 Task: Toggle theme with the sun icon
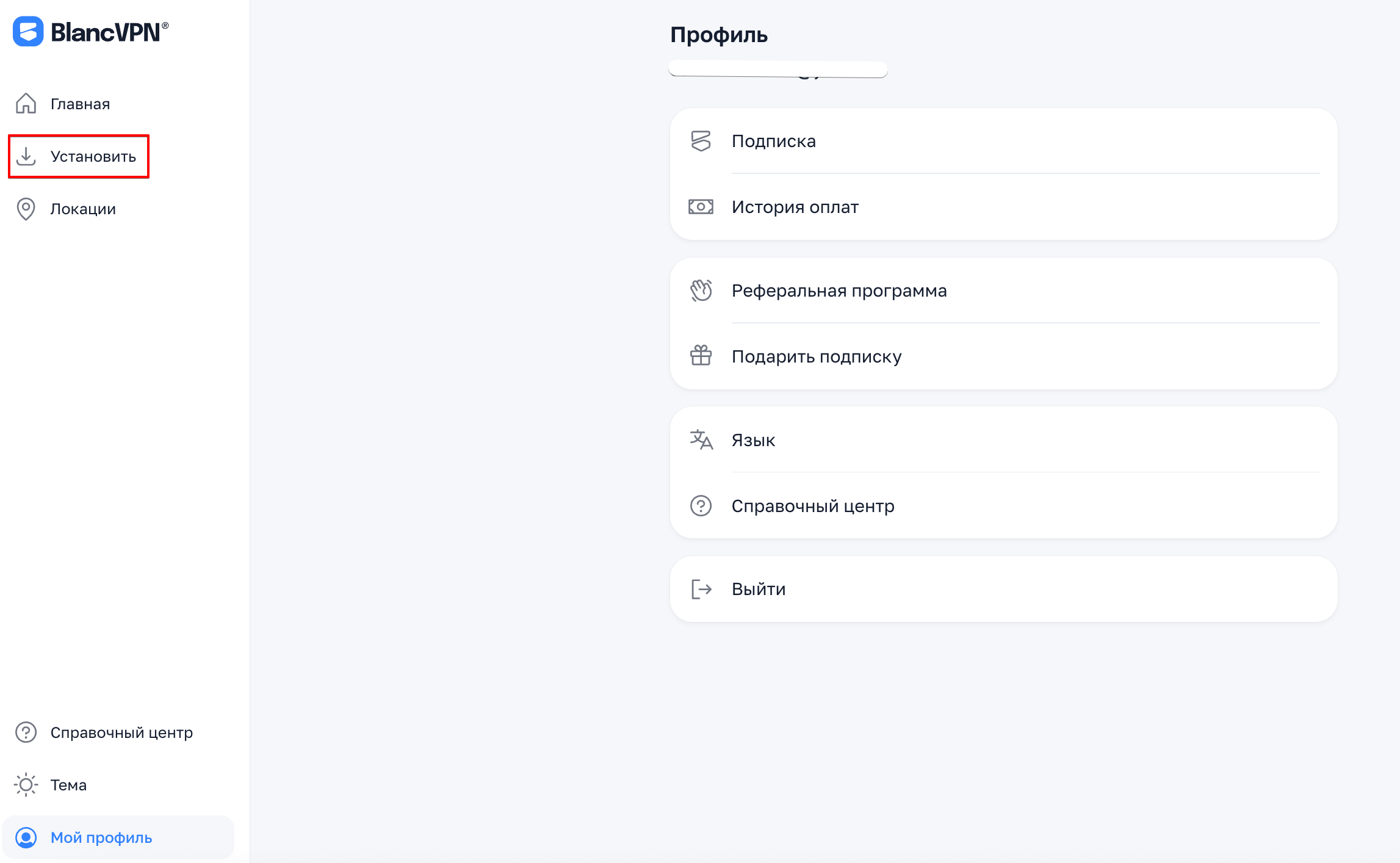point(26,785)
